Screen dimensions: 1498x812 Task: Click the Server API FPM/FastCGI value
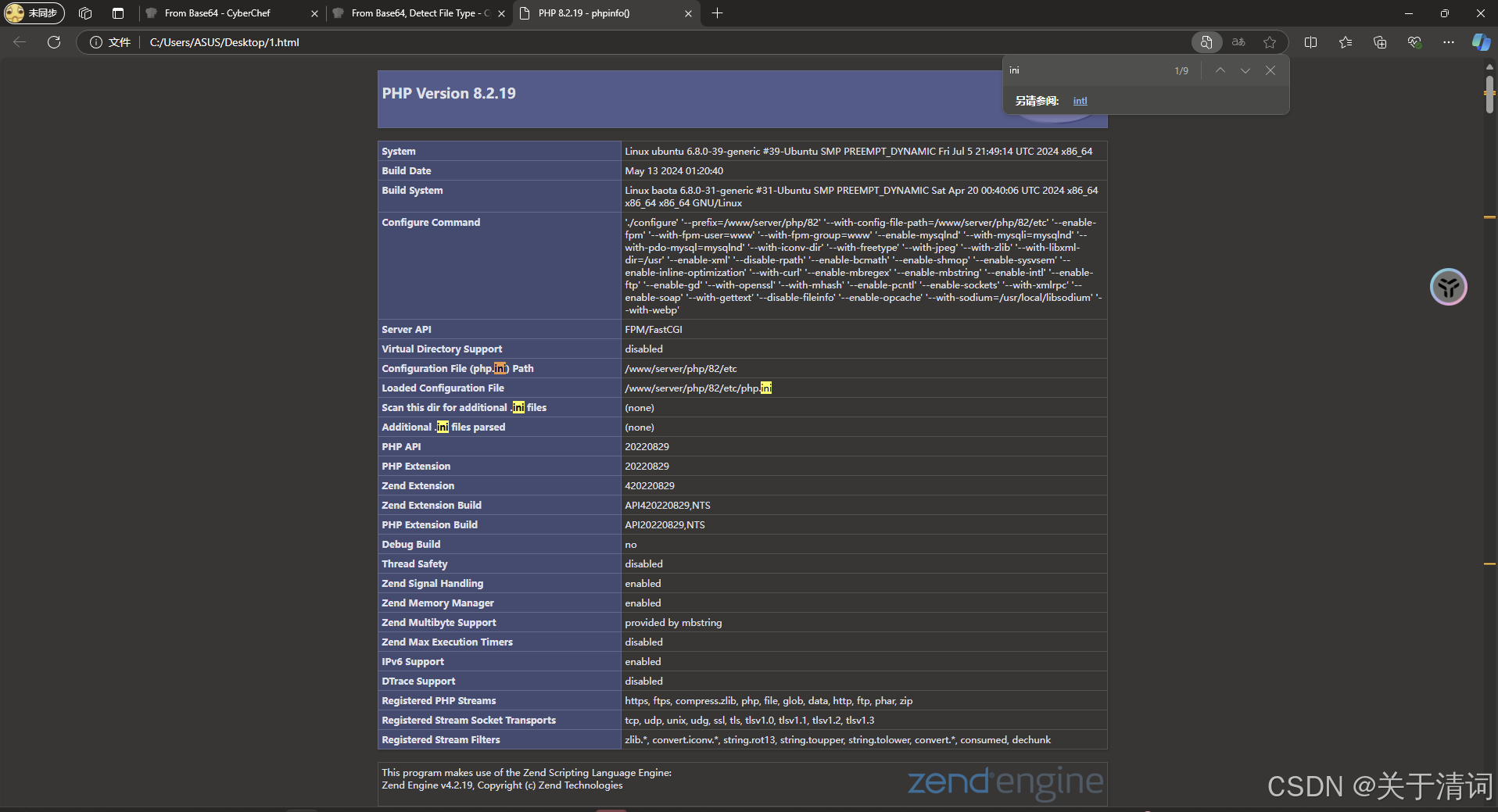click(654, 330)
